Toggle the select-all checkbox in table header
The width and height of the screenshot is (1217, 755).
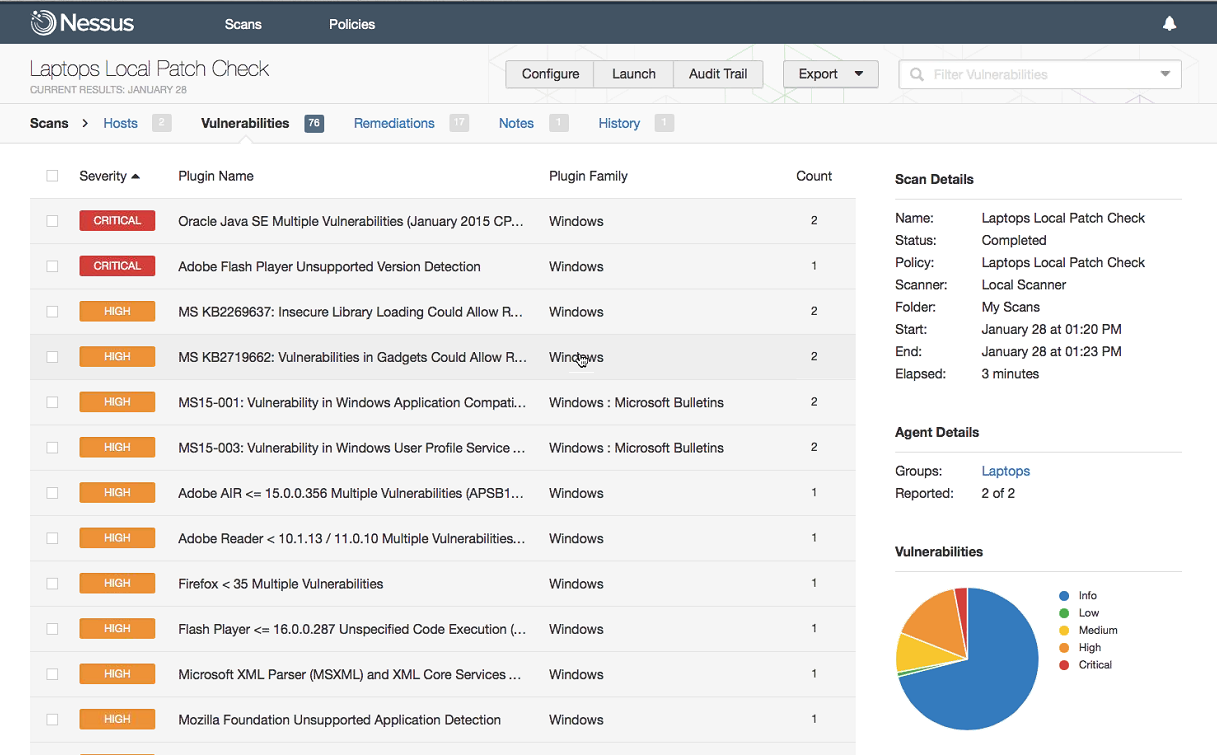pos(52,176)
